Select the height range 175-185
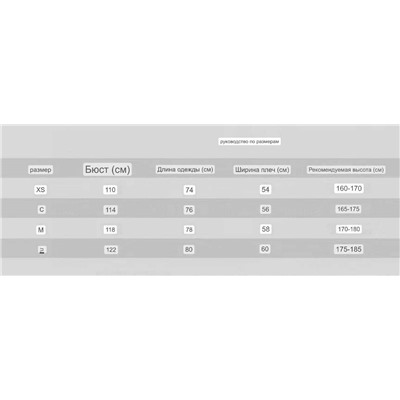The width and height of the screenshot is (400, 400). coord(349,249)
